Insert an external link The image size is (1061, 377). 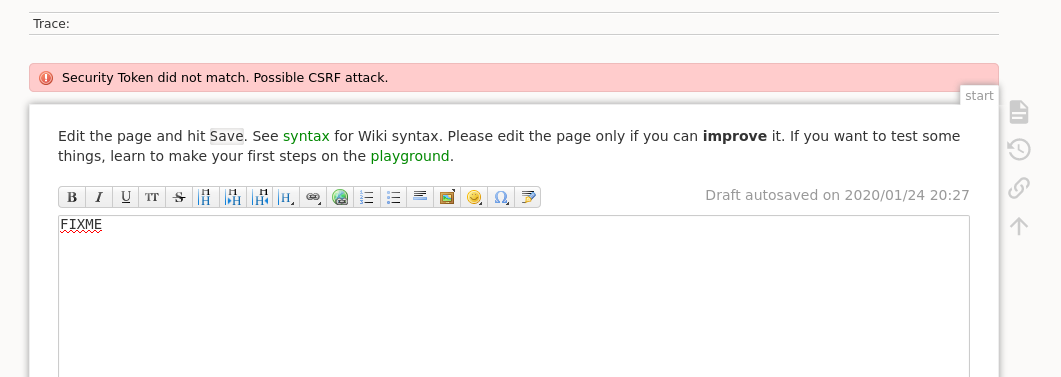click(x=340, y=197)
